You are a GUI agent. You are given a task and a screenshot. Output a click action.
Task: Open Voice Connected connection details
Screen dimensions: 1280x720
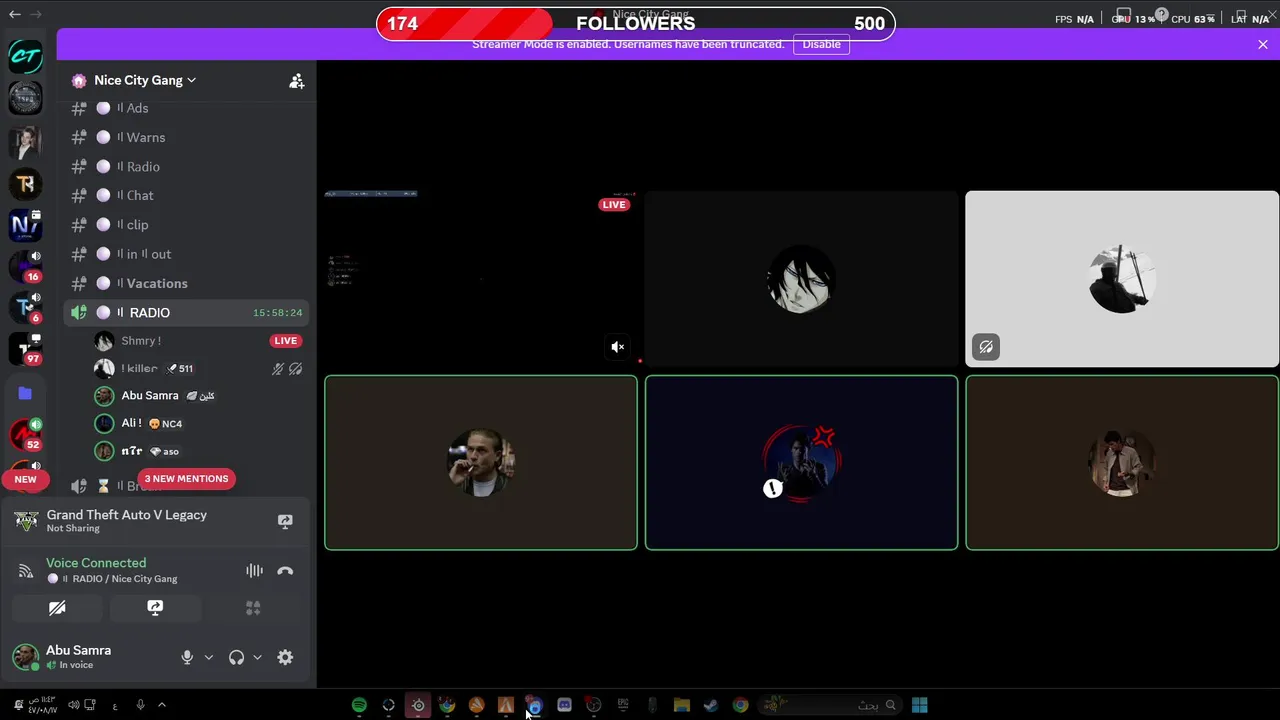pos(96,563)
